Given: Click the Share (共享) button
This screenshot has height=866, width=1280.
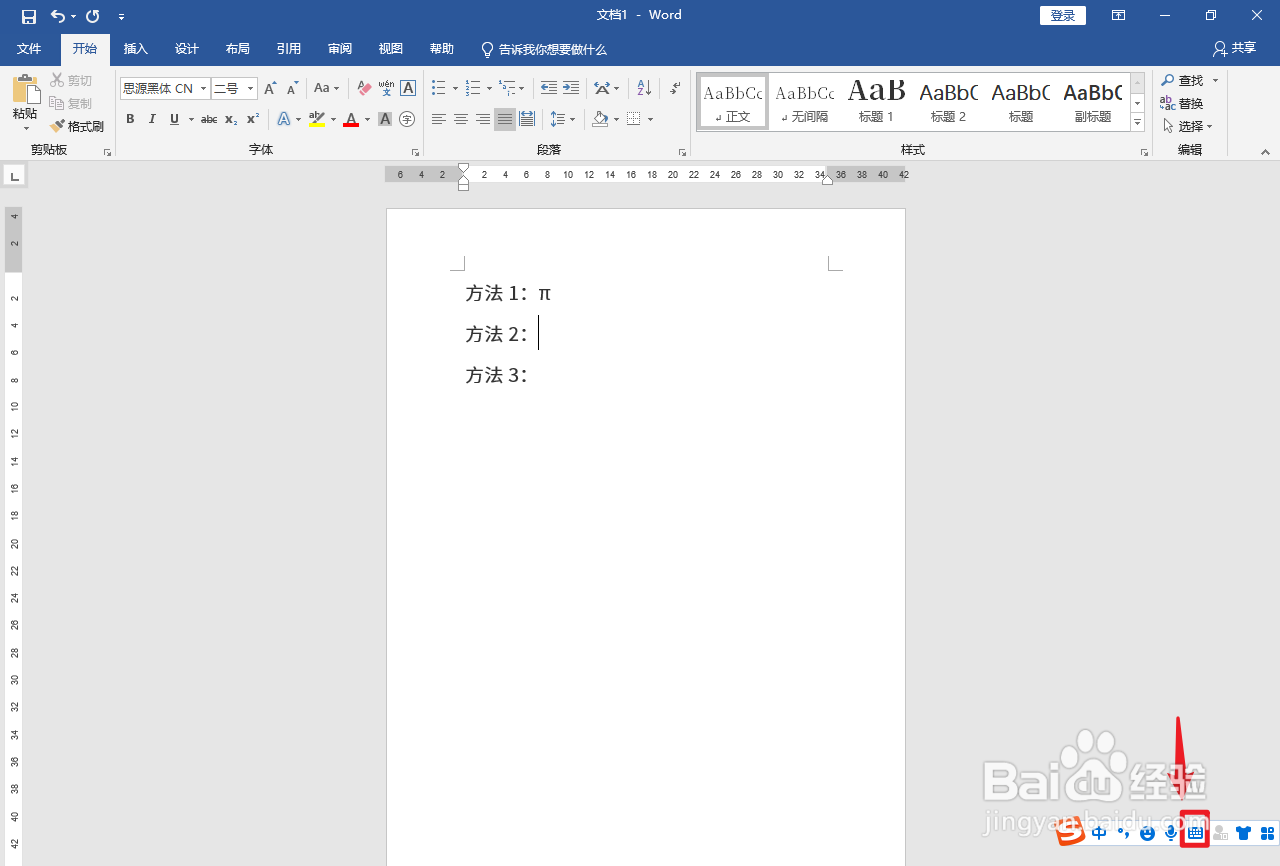Looking at the screenshot, I should click(1235, 48).
